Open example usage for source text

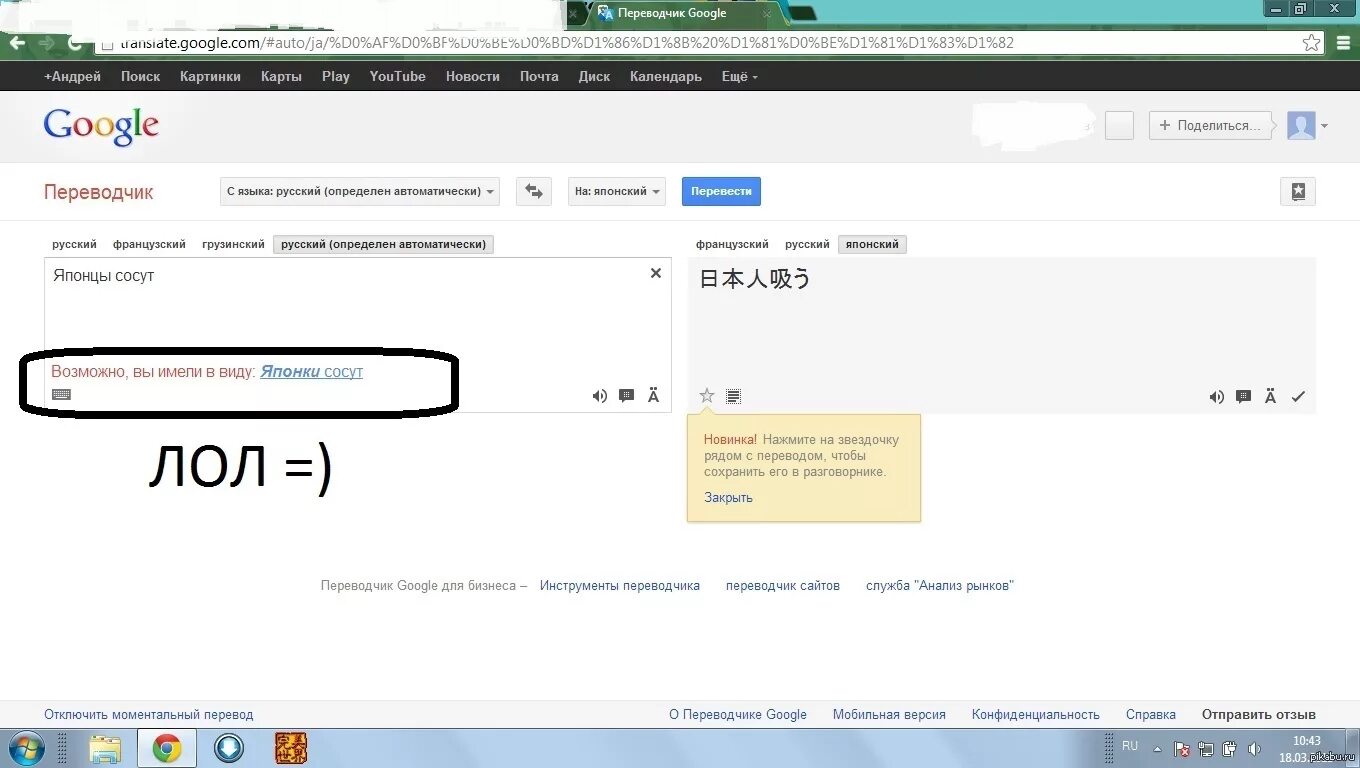(x=627, y=396)
